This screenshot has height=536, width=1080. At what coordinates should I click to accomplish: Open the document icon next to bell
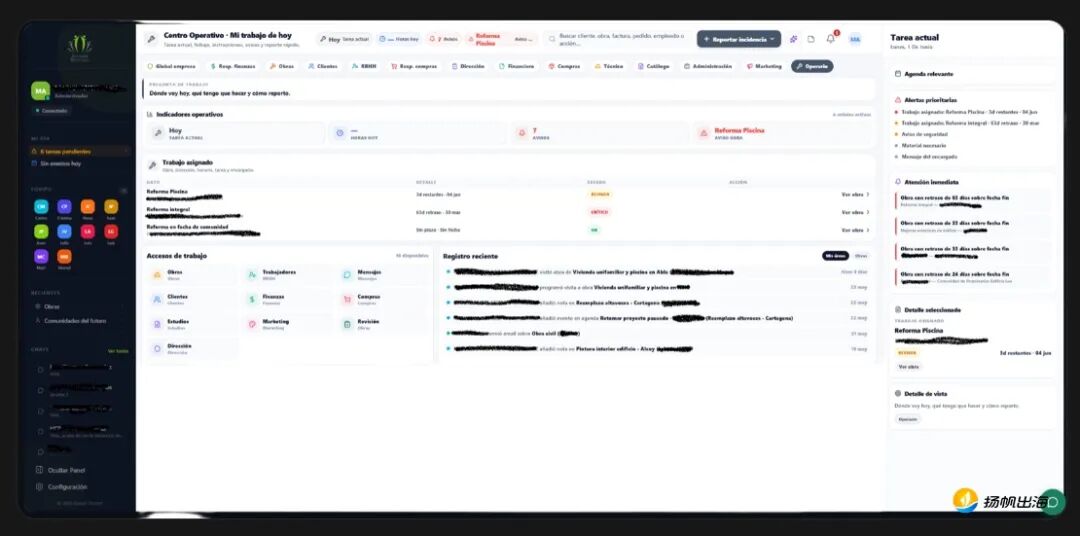(x=811, y=39)
